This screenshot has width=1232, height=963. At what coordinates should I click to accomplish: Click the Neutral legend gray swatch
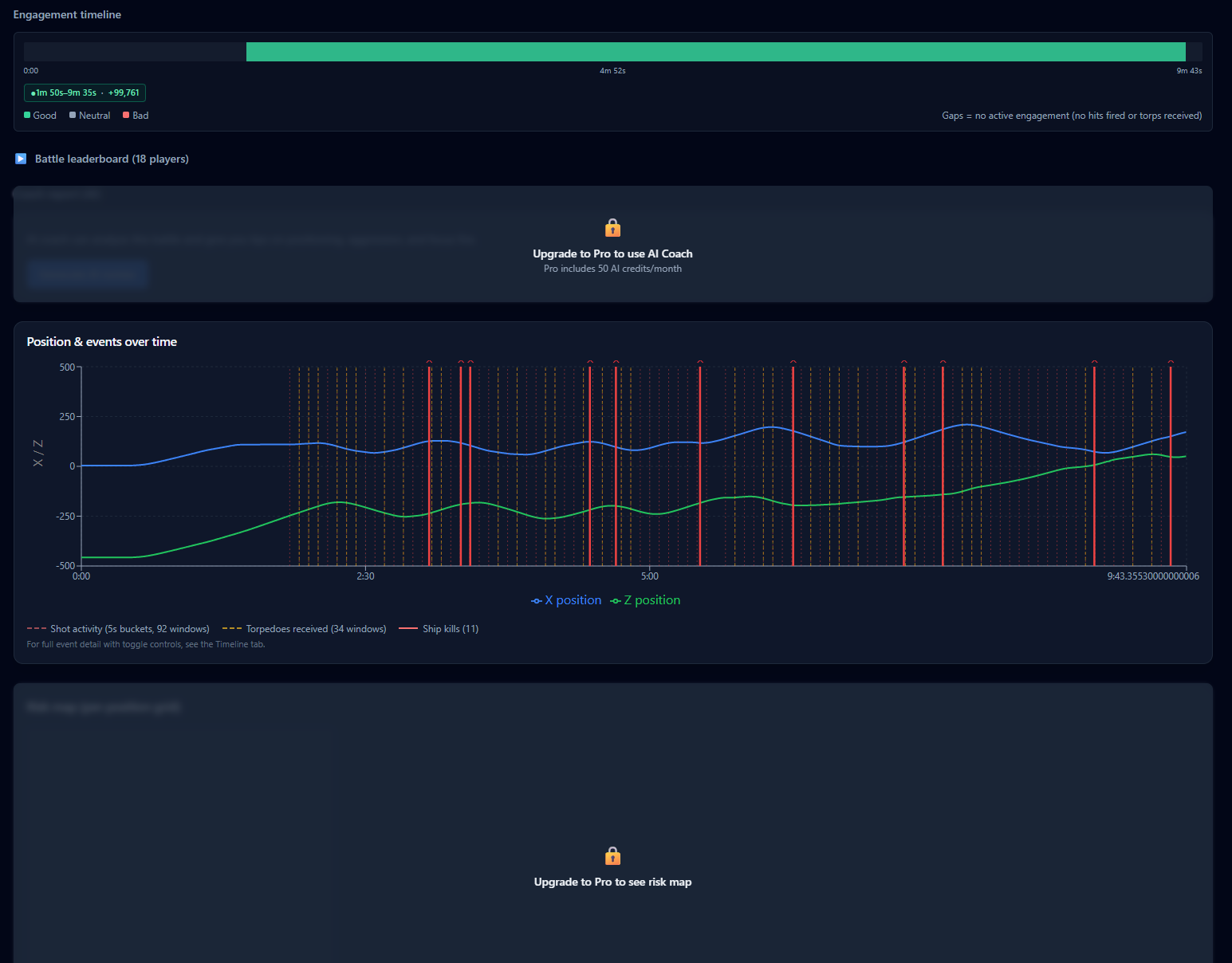[x=73, y=116]
